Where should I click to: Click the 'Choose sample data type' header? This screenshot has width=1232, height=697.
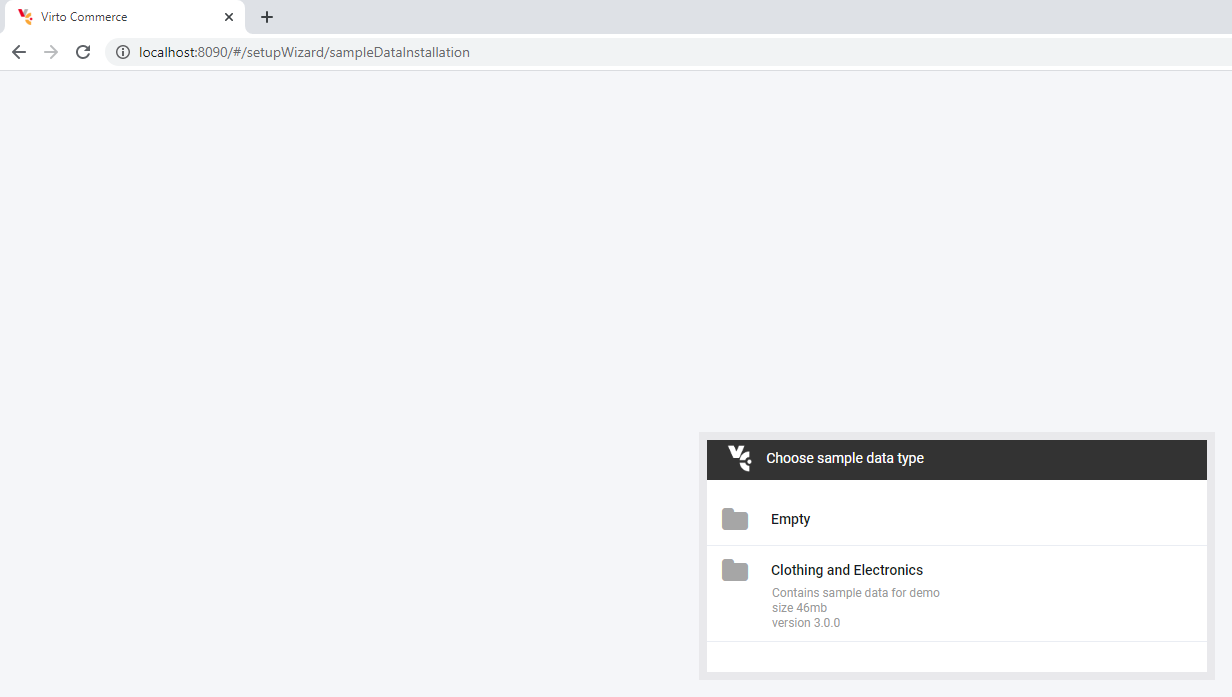tap(845, 458)
